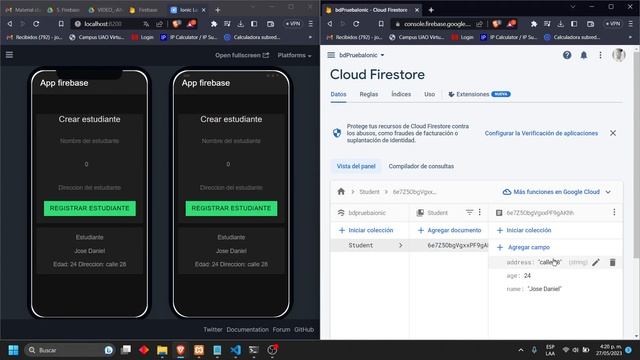The height and width of the screenshot is (360, 640).
Task: Go to the Firestore root home icon
Action: point(341,191)
